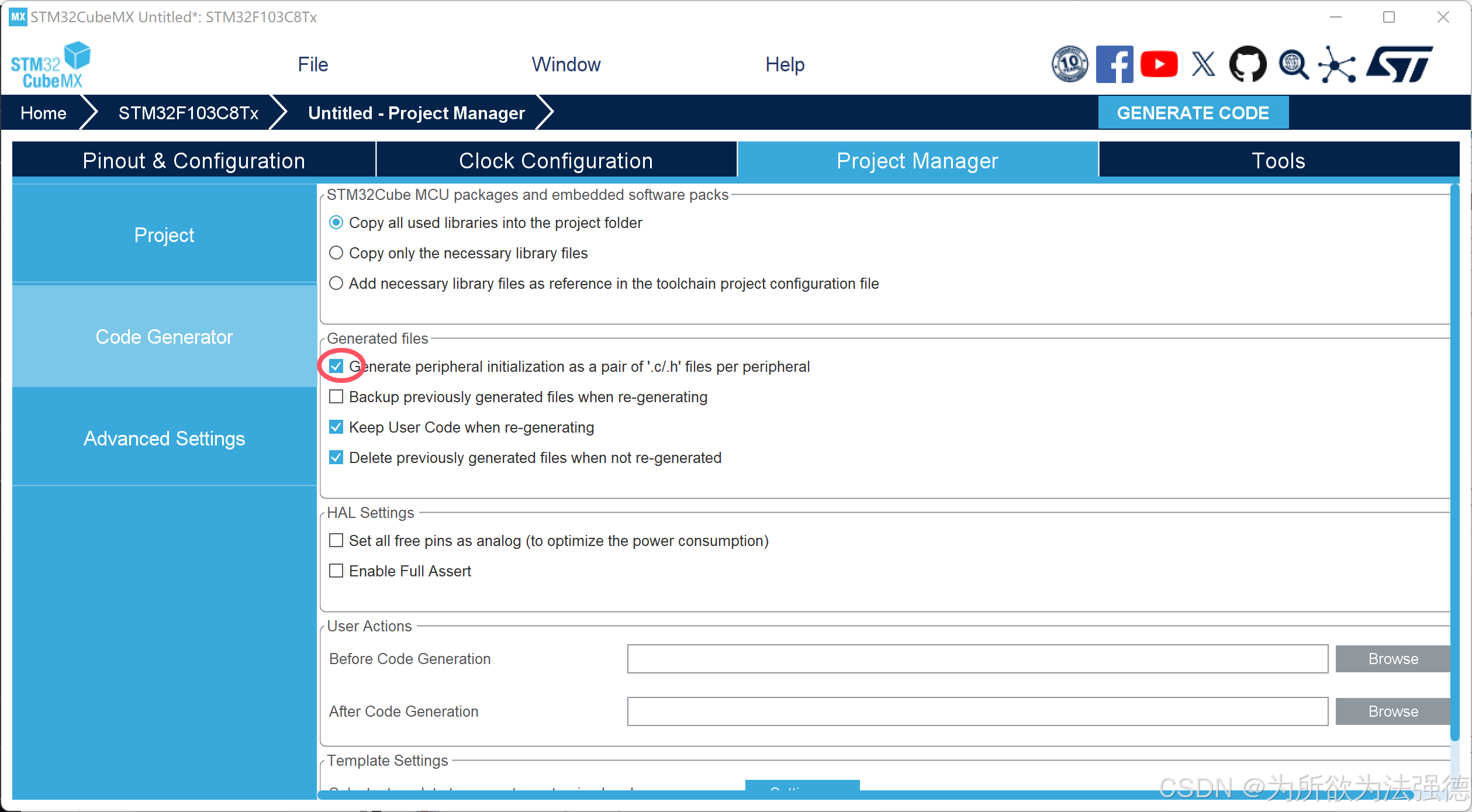Open Advanced Settings side panel

(x=164, y=438)
